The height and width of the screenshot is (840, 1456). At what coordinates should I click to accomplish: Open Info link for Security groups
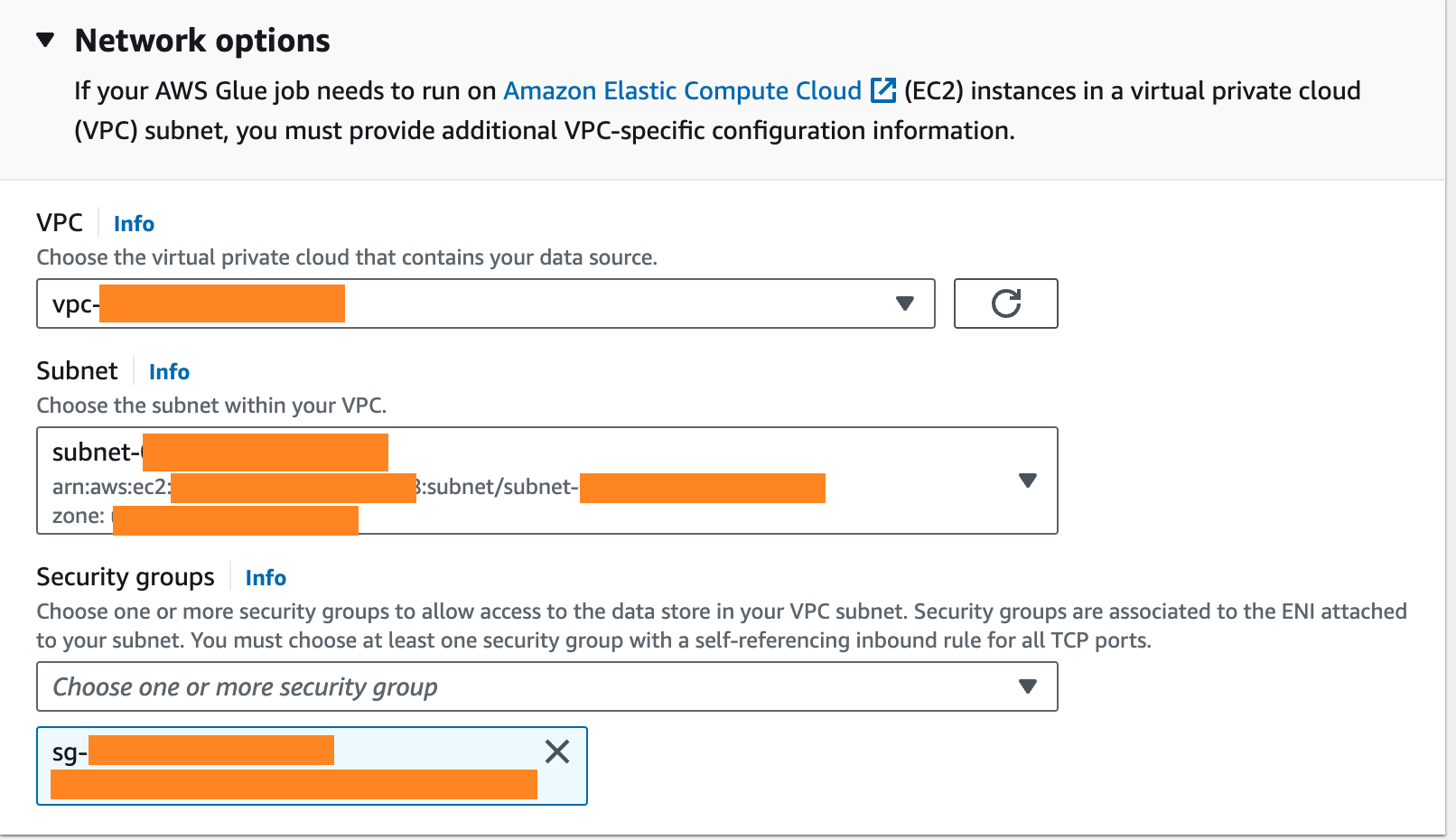click(x=266, y=578)
